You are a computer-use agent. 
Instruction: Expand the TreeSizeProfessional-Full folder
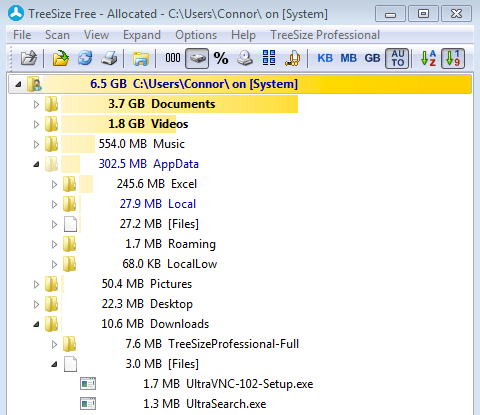(x=54, y=344)
